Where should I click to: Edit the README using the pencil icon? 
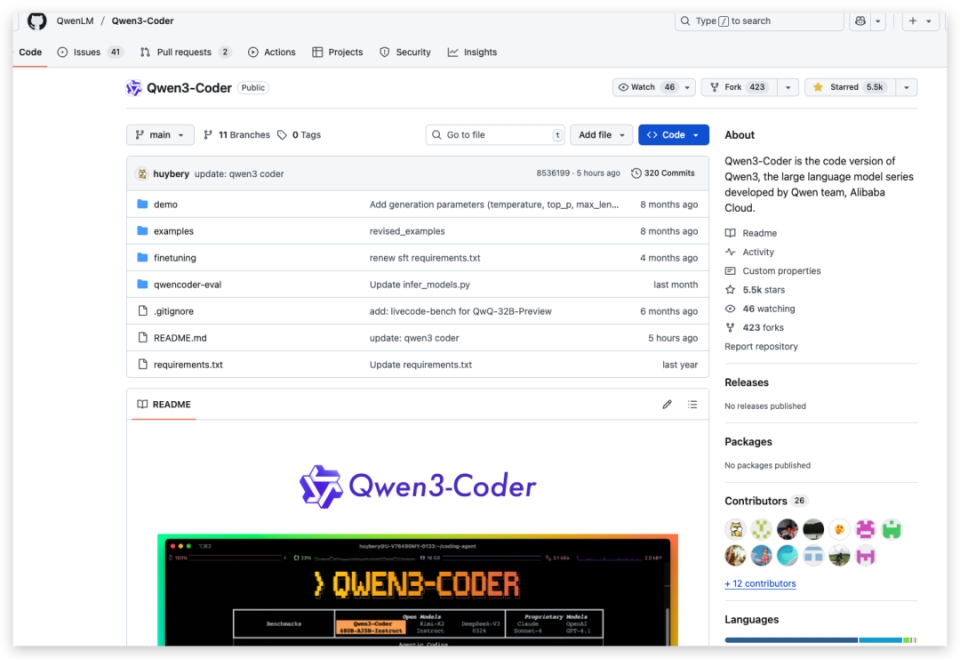coord(667,404)
